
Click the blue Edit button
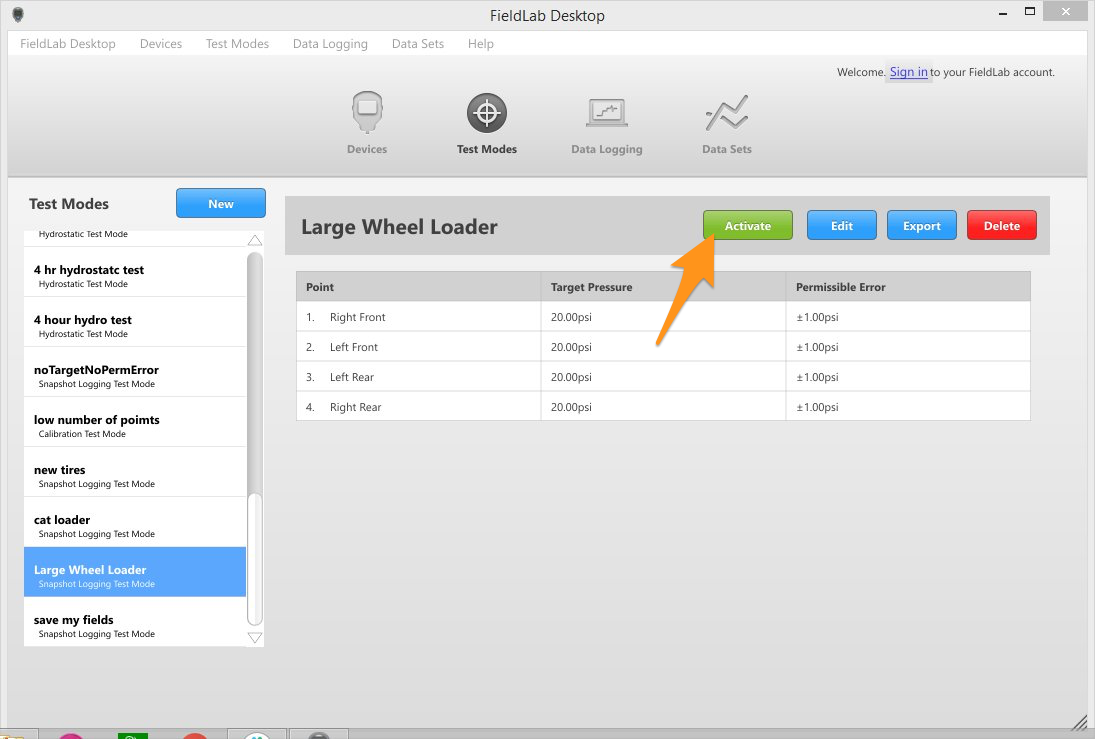(842, 226)
